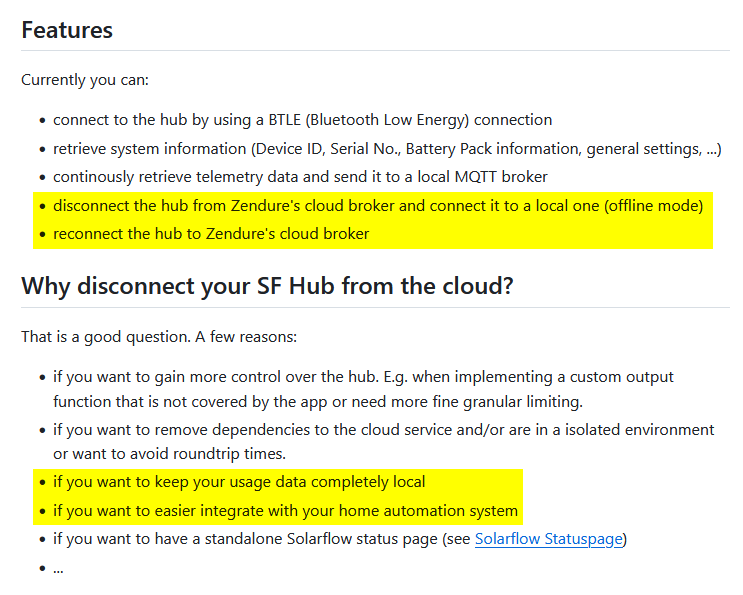Click the 'Why disconnect your SF Hub' heading
The width and height of the screenshot is (743, 595).
[x=267, y=286]
